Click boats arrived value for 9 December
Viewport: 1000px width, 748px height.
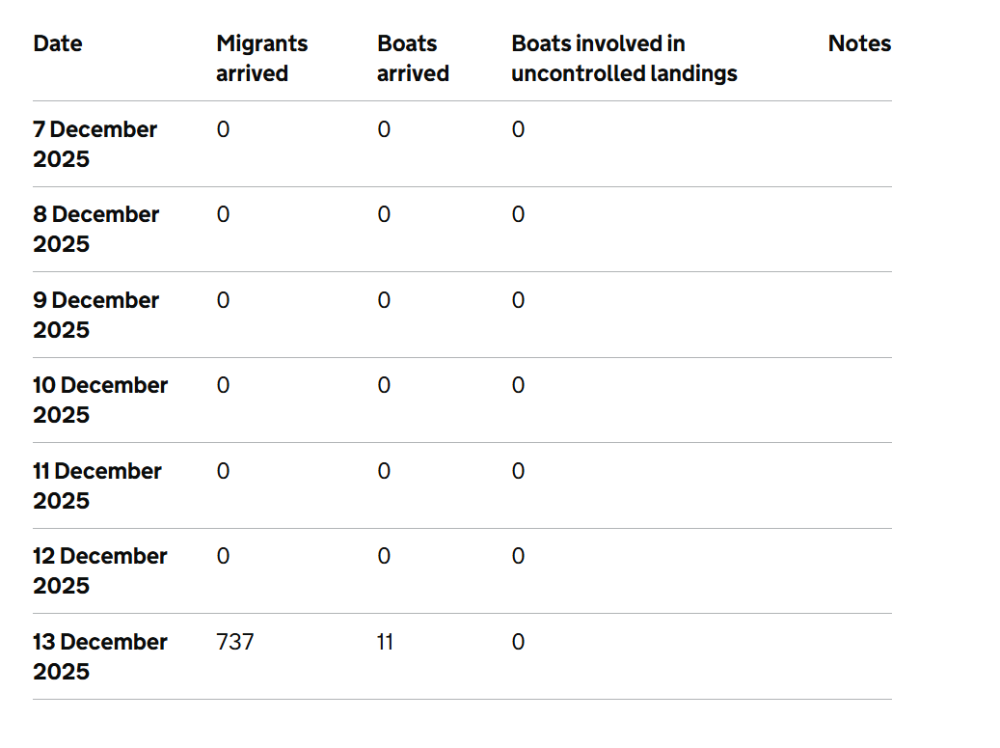384,301
